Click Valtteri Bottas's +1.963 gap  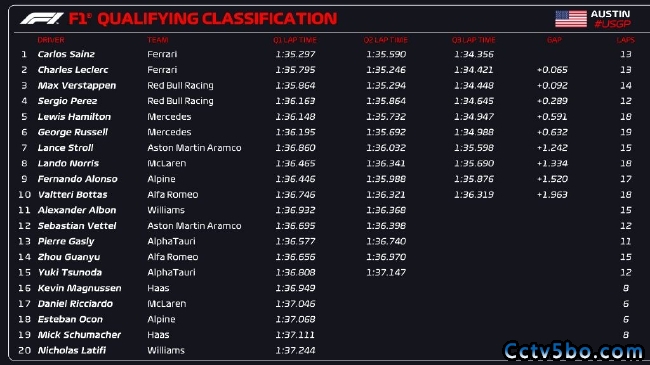(x=552, y=195)
